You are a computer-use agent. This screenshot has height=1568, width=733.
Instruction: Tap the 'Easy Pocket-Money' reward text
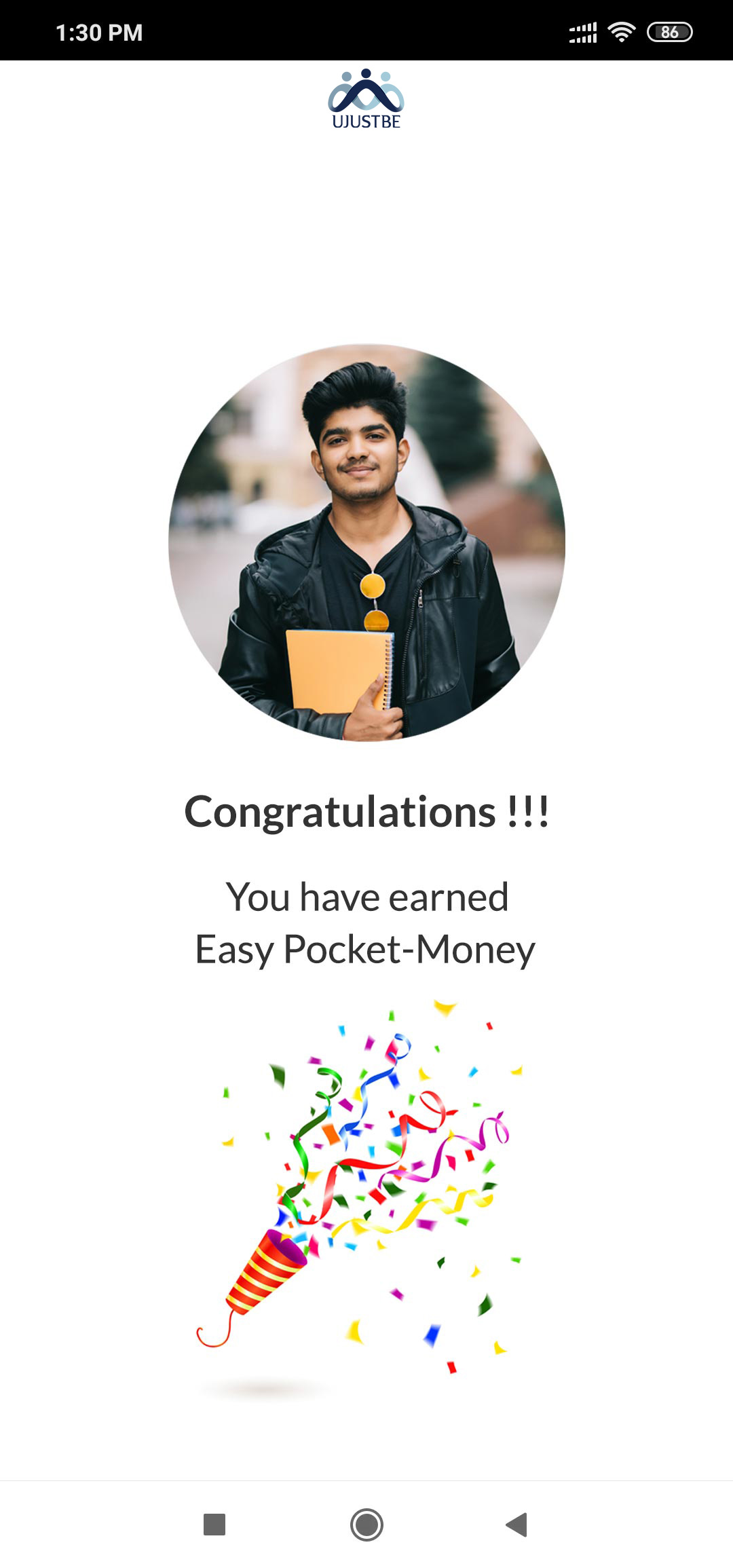(x=365, y=950)
